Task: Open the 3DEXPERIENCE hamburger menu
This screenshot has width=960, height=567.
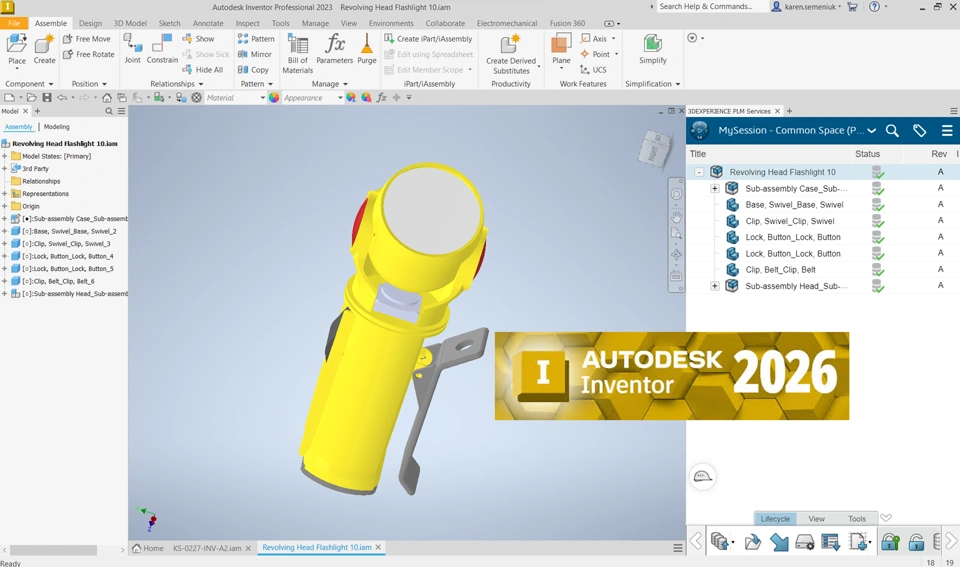Action: [947, 130]
